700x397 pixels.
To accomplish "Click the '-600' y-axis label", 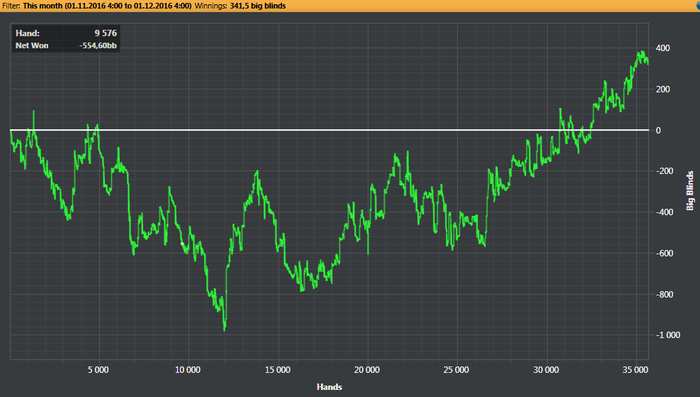I will [x=664, y=253].
